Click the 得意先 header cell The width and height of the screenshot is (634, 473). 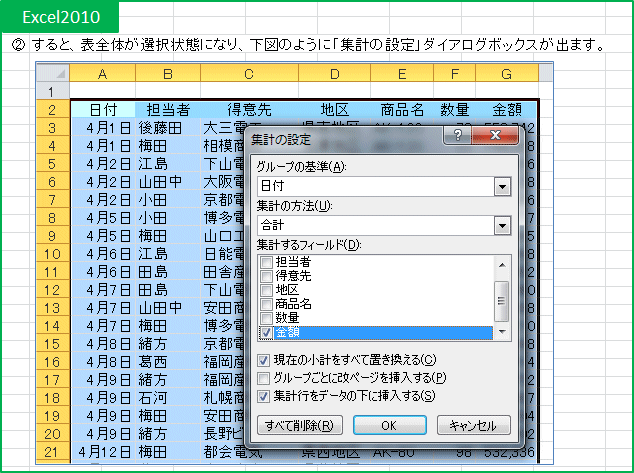click(x=249, y=110)
